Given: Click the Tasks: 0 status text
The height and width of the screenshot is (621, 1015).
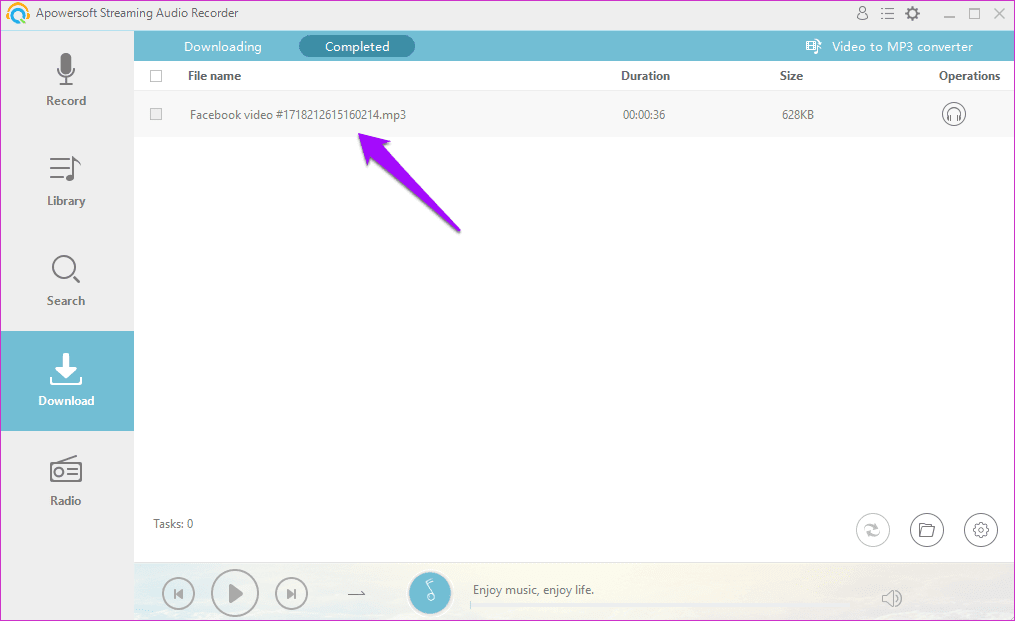Looking at the screenshot, I should tap(173, 524).
